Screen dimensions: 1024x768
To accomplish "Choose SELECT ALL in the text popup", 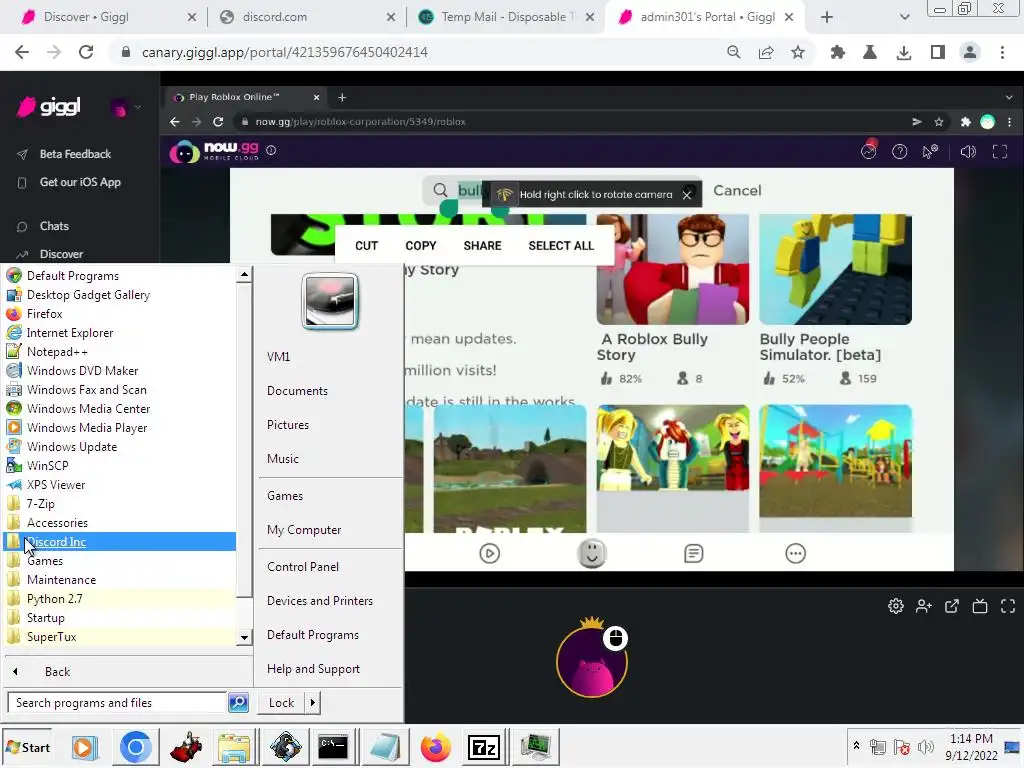I will [x=561, y=246].
